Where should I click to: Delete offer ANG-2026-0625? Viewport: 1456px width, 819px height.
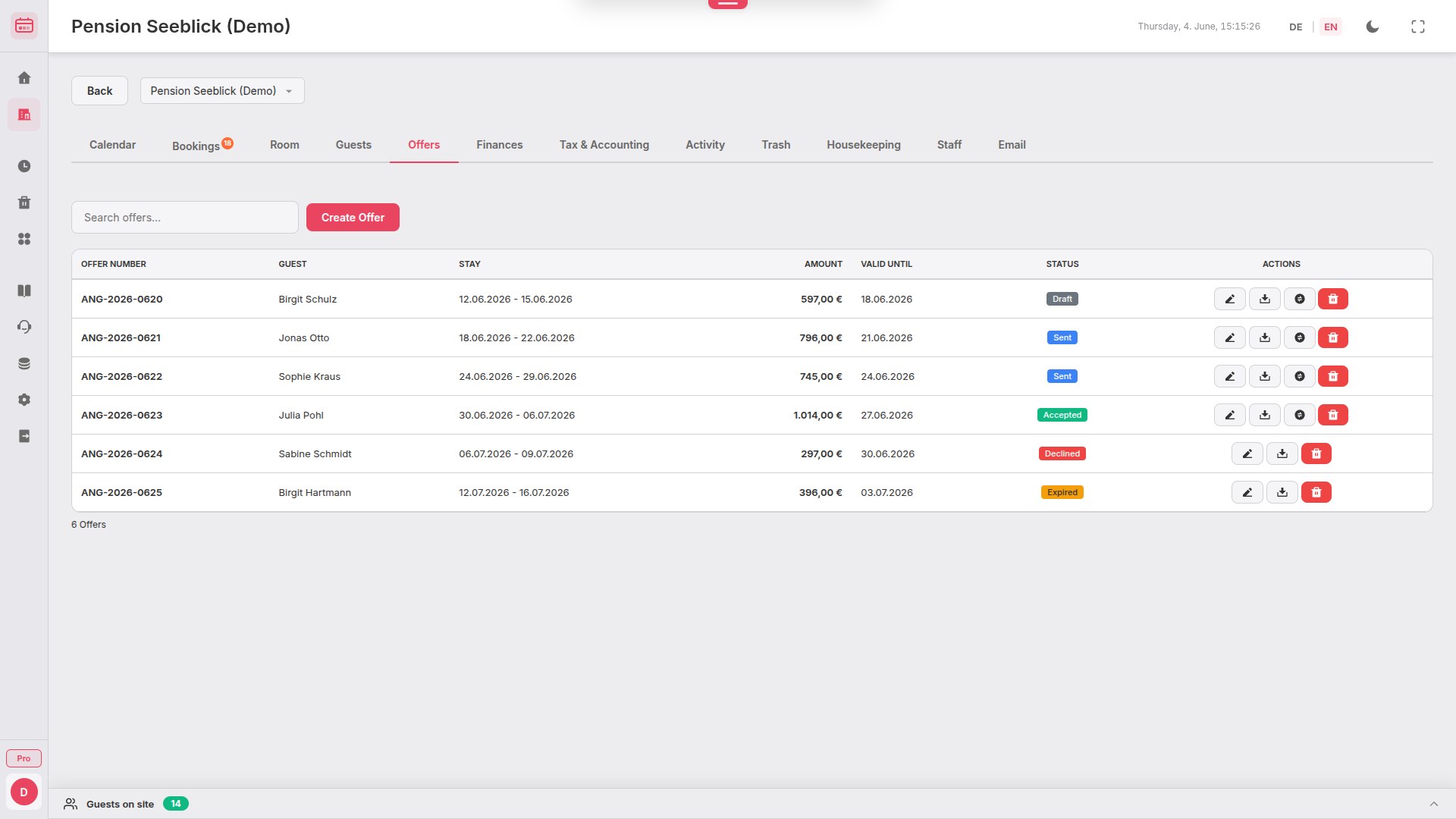click(1316, 492)
